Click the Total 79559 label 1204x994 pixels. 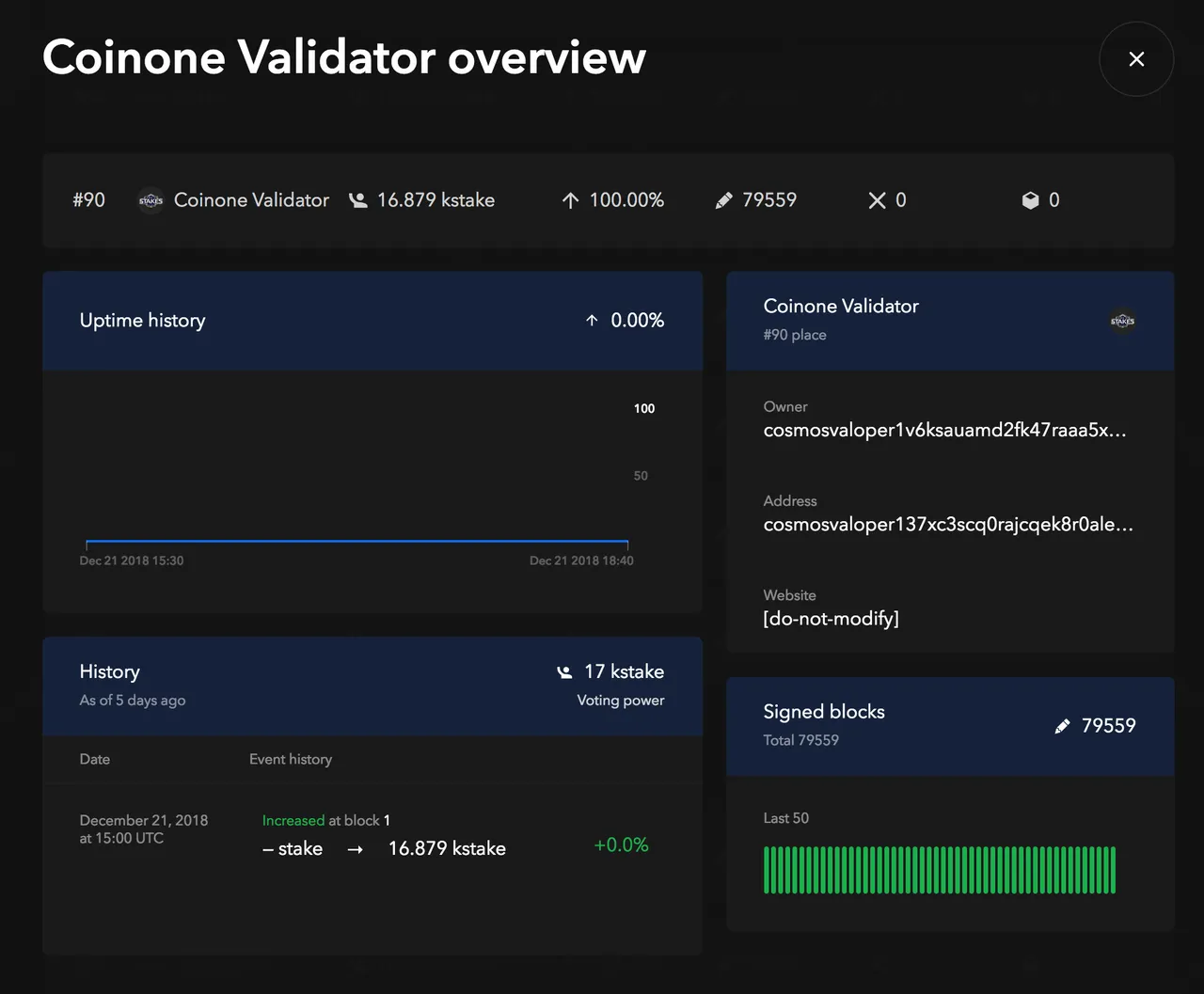point(801,740)
